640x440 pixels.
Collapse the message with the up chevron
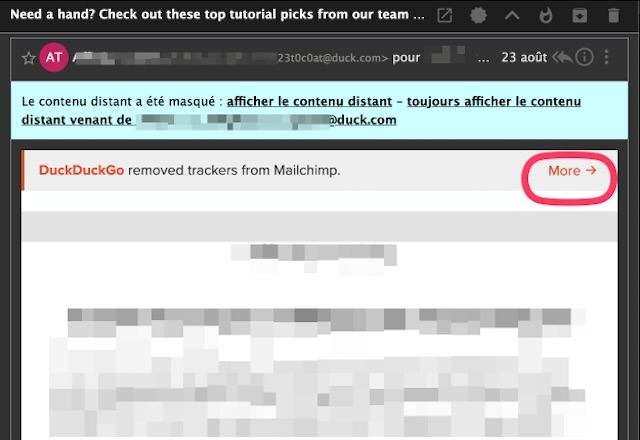(511, 16)
